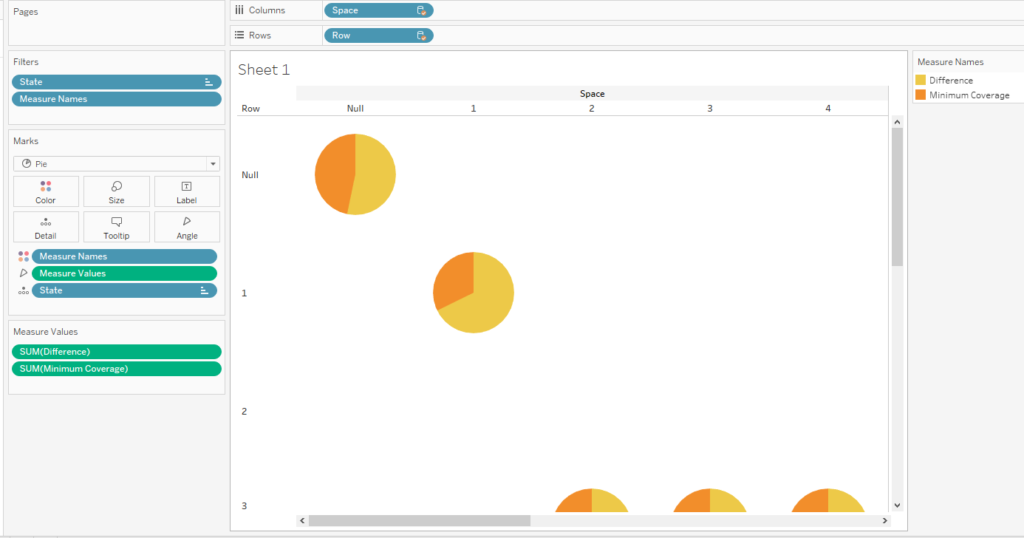Click the Rows shelf icon
The image size is (1024, 538).
[240, 35]
